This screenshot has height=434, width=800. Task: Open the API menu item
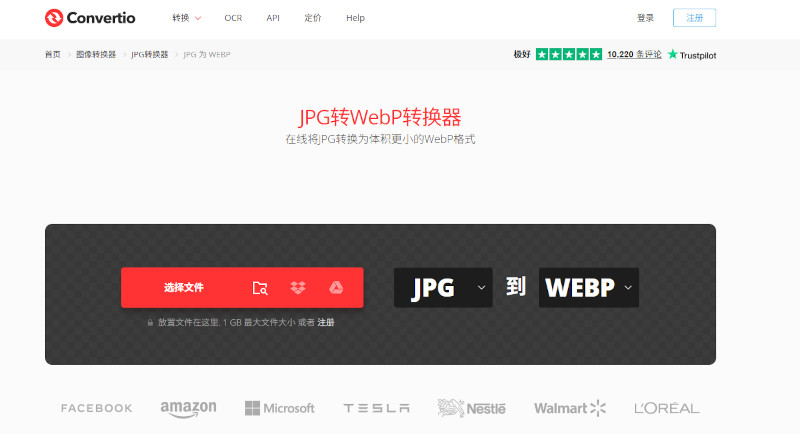pos(273,18)
